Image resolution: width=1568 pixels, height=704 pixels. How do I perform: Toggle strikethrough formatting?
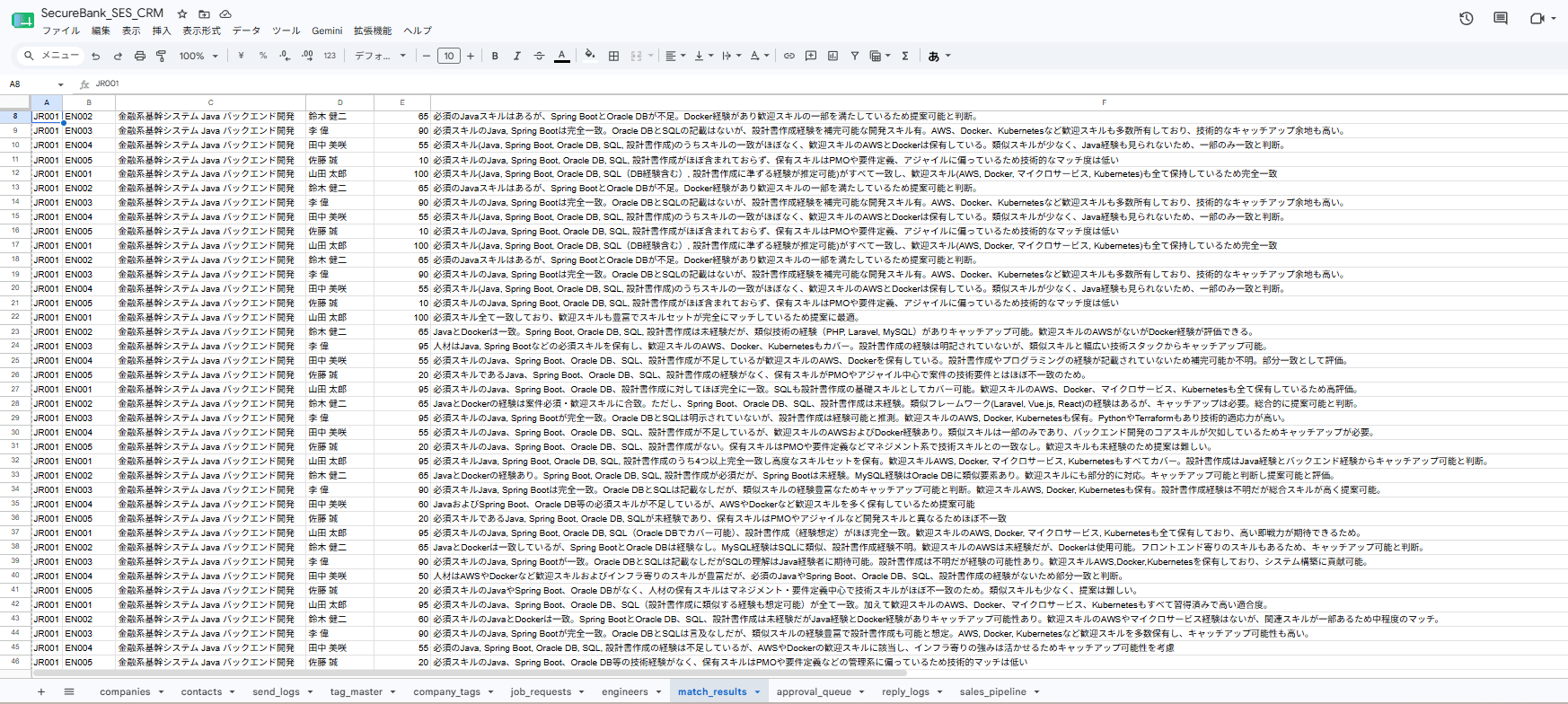pos(539,56)
